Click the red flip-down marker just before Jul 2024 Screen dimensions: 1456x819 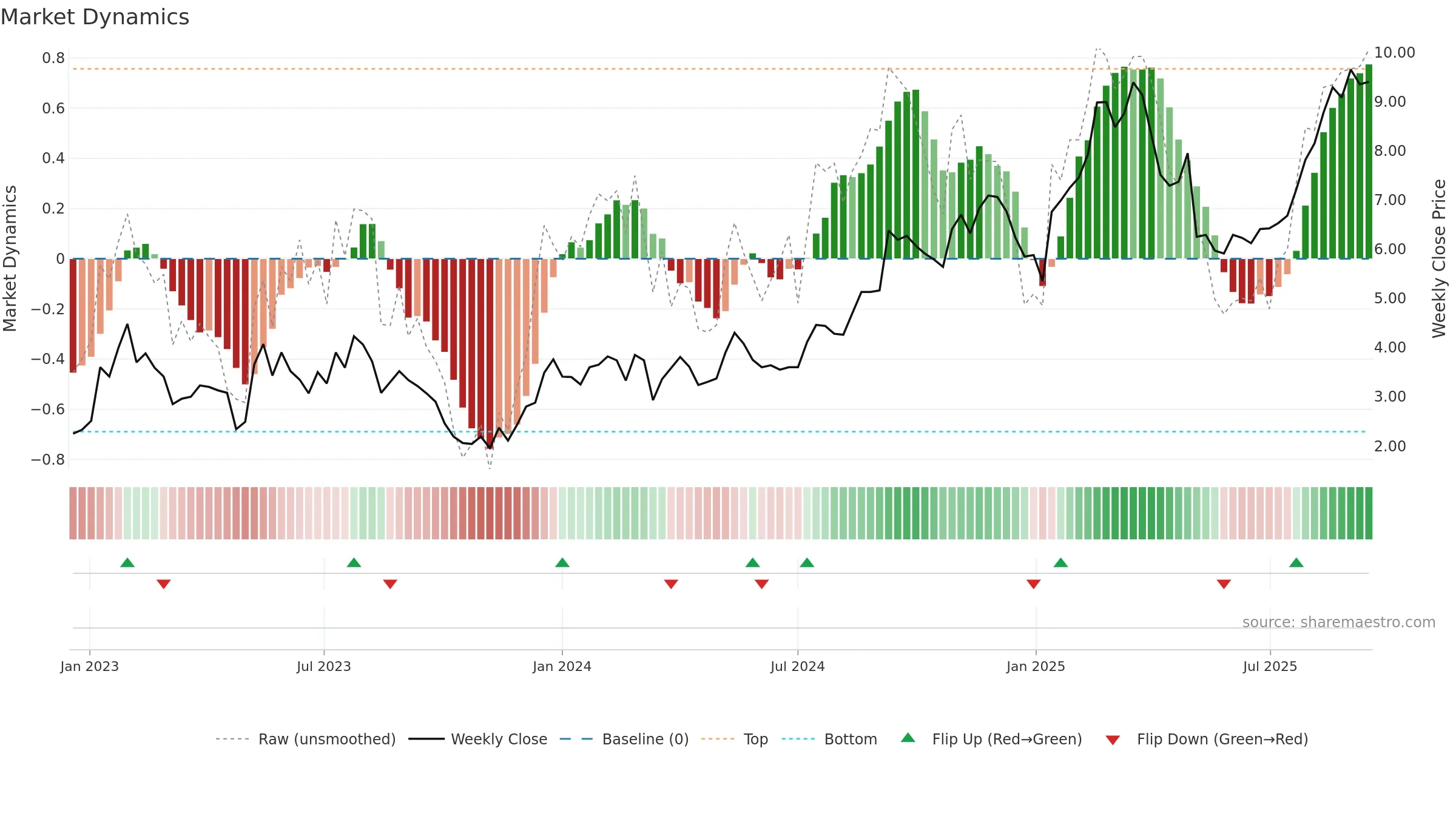(x=762, y=584)
